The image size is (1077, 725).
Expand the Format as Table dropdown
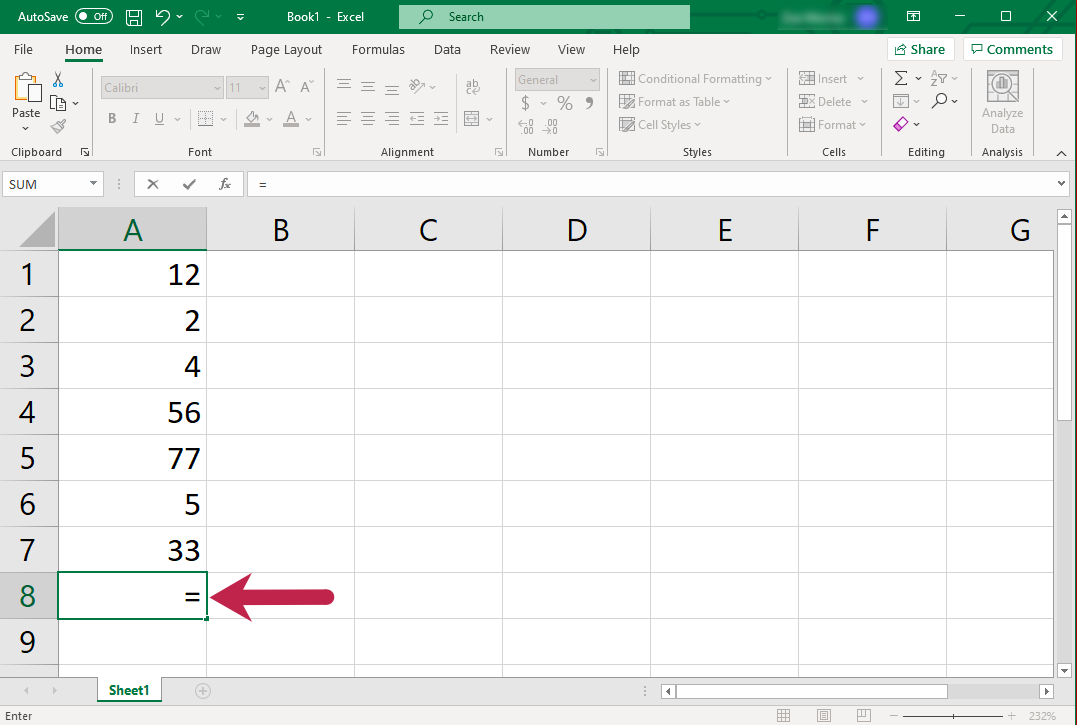click(x=727, y=102)
